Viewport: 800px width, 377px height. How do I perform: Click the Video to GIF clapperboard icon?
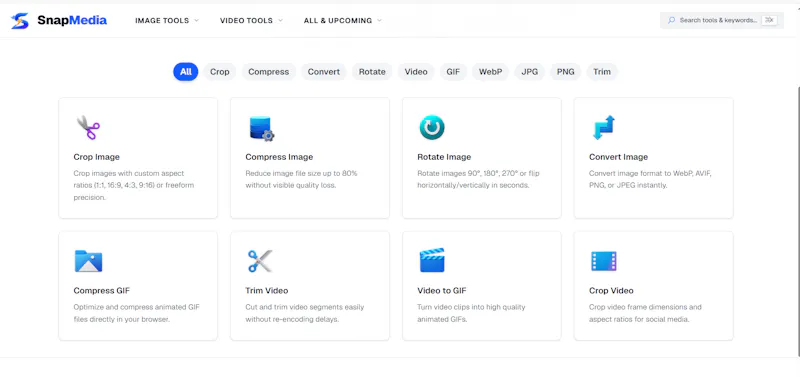click(x=432, y=261)
